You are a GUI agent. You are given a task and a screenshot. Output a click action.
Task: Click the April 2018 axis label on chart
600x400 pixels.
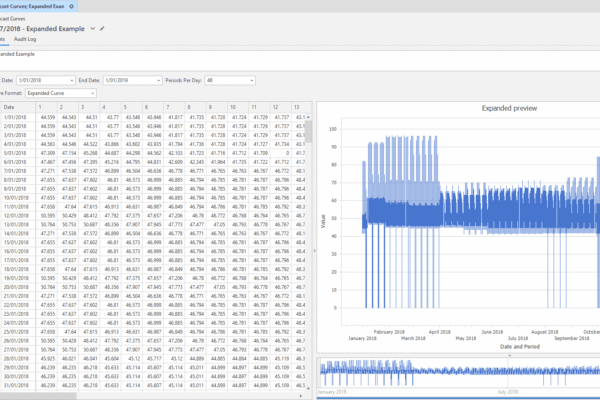point(440,332)
